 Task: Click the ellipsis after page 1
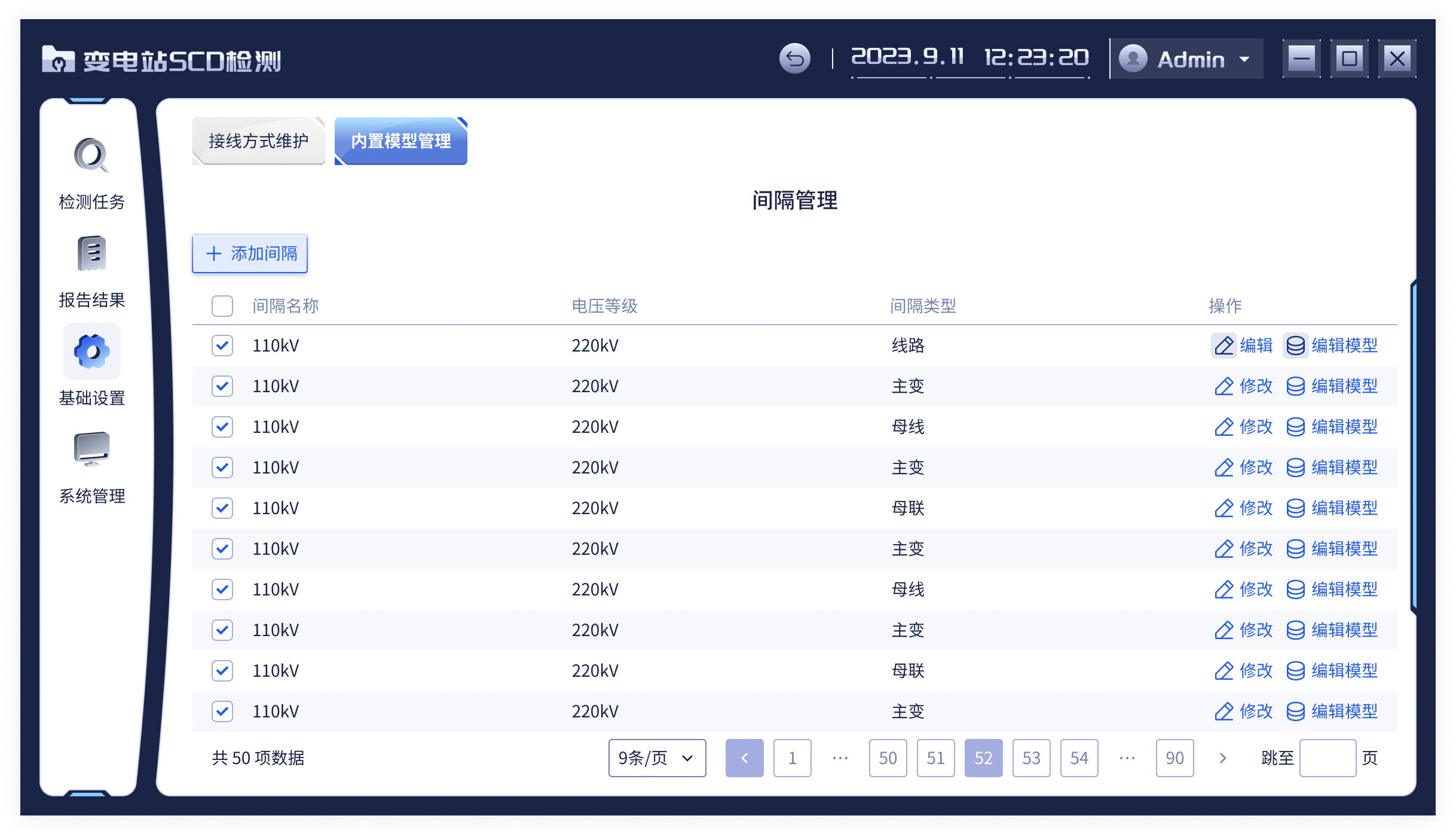tap(840, 758)
